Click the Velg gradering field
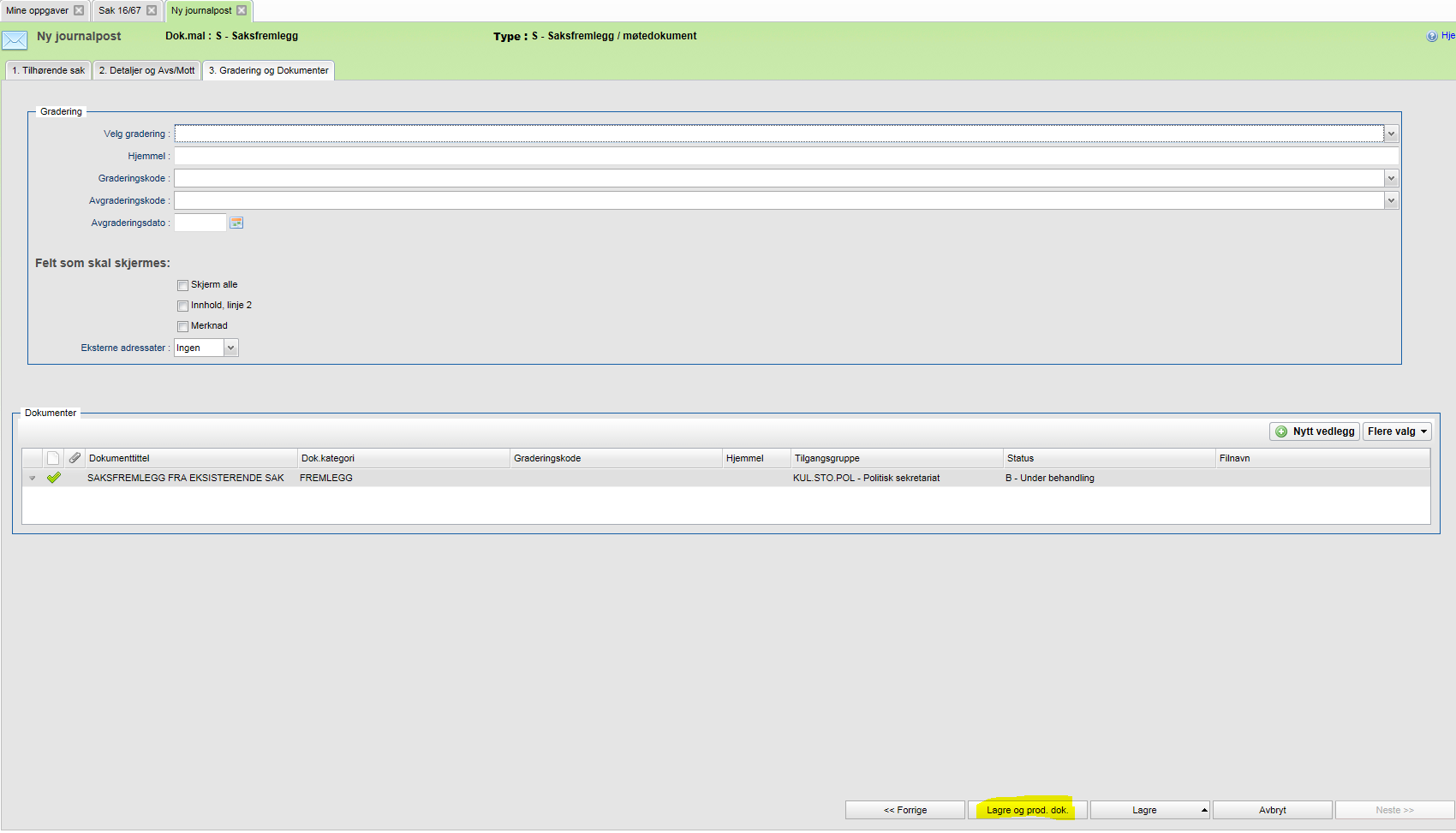Screen dimensions: 1456x833 pos(779,134)
